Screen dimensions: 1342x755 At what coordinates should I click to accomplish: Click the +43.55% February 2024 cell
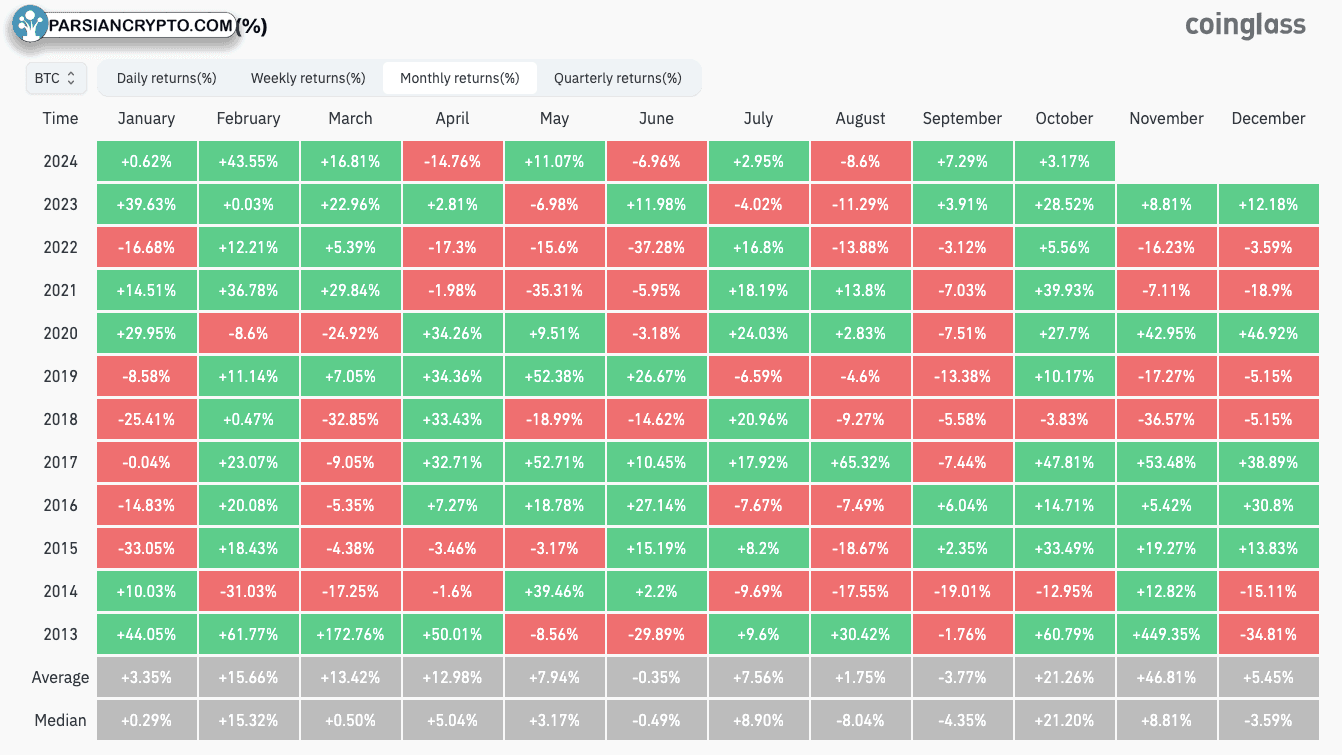click(248, 161)
